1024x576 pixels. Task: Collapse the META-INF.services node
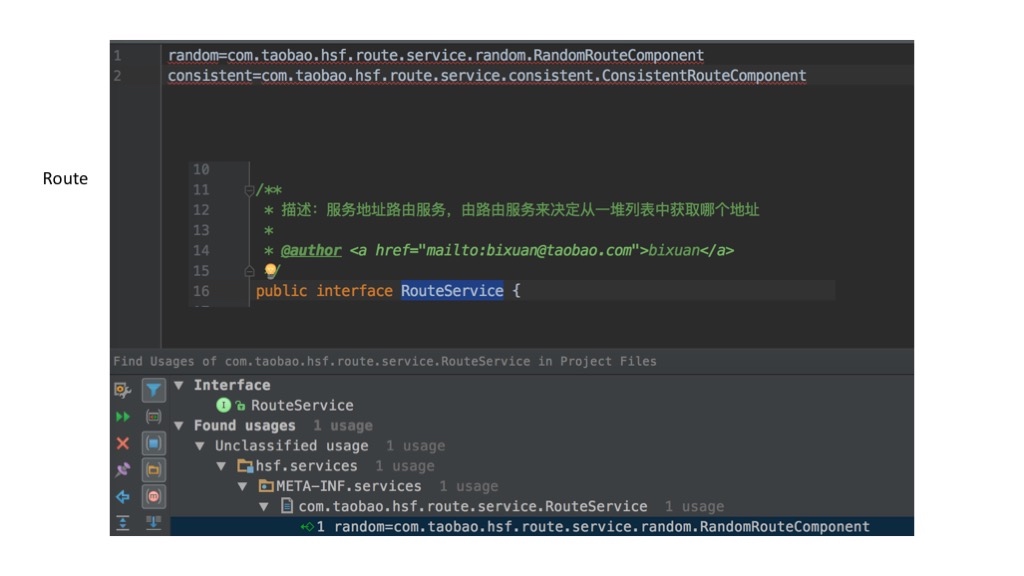[x=242, y=487]
